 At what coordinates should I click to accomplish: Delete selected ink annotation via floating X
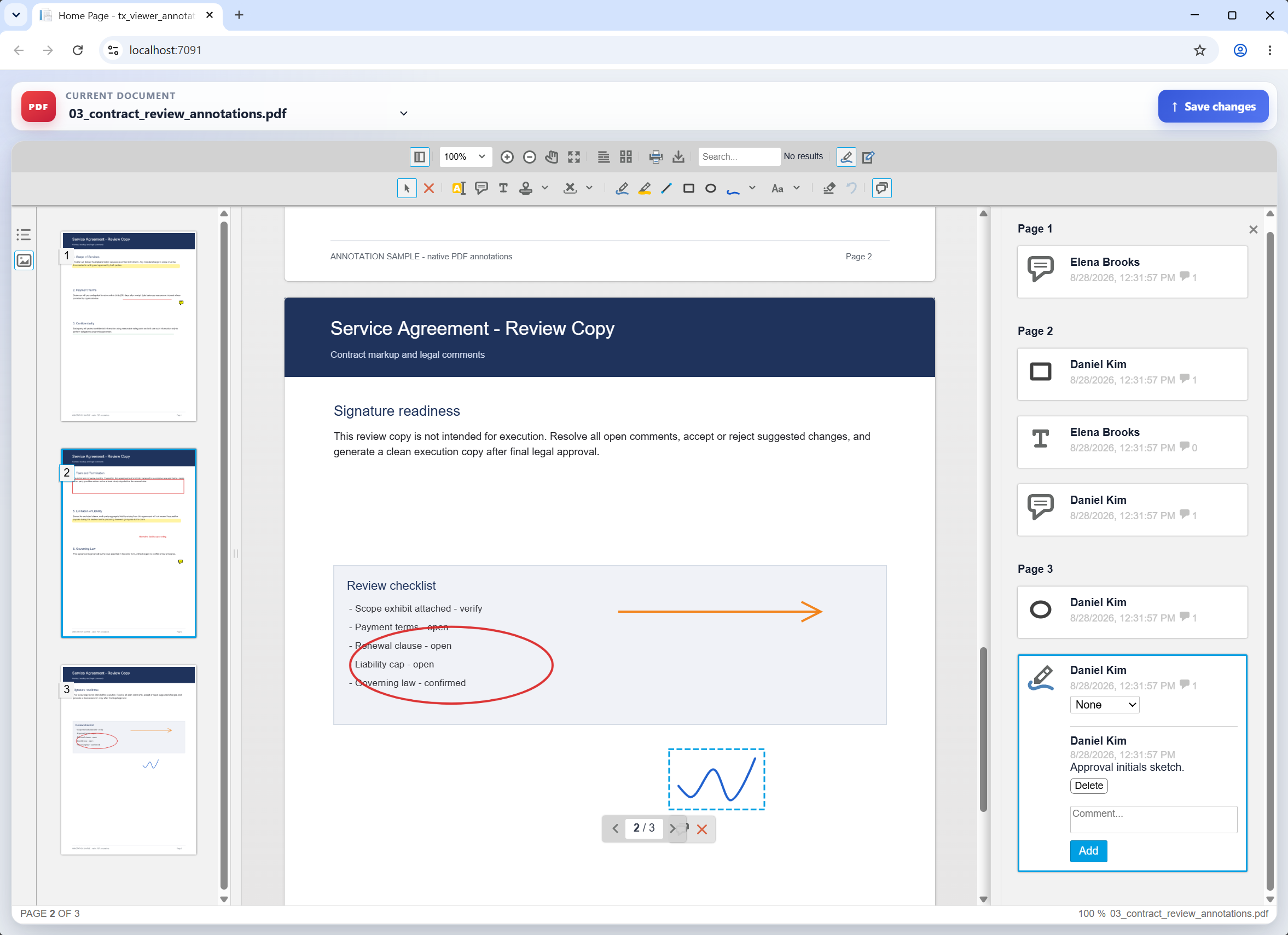click(701, 829)
